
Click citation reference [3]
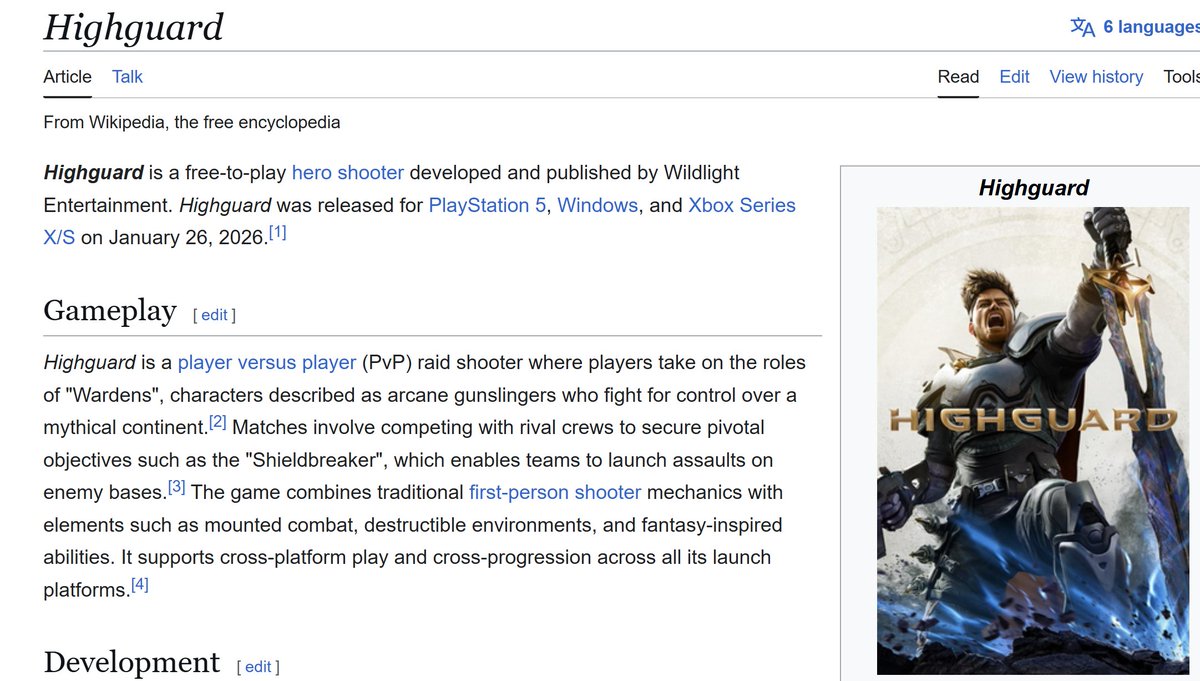click(x=176, y=487)
